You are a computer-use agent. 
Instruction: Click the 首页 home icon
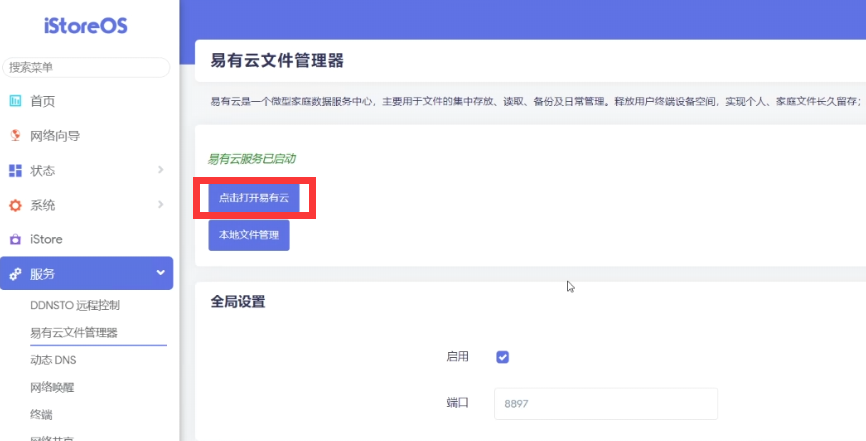click(15, 101)
